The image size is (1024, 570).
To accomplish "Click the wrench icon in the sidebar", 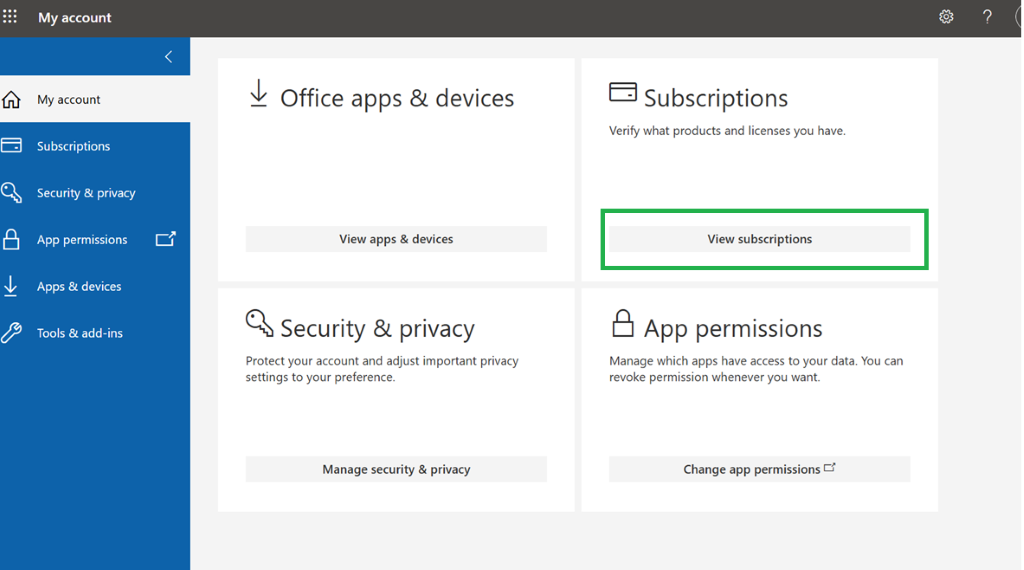I will [x=11, y=332].
